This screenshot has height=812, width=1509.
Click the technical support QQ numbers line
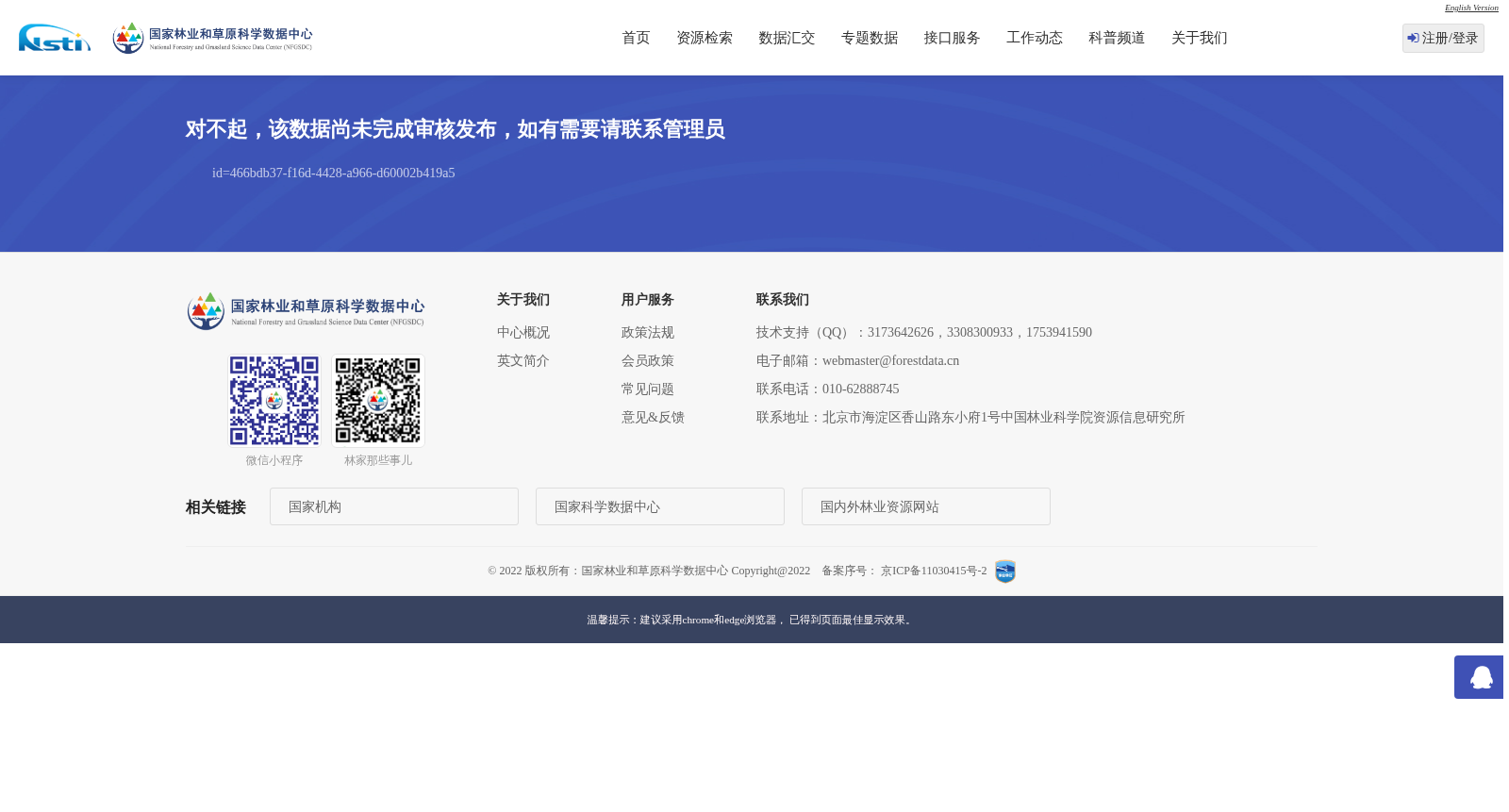pyautogui.click(x=924, y=333)
